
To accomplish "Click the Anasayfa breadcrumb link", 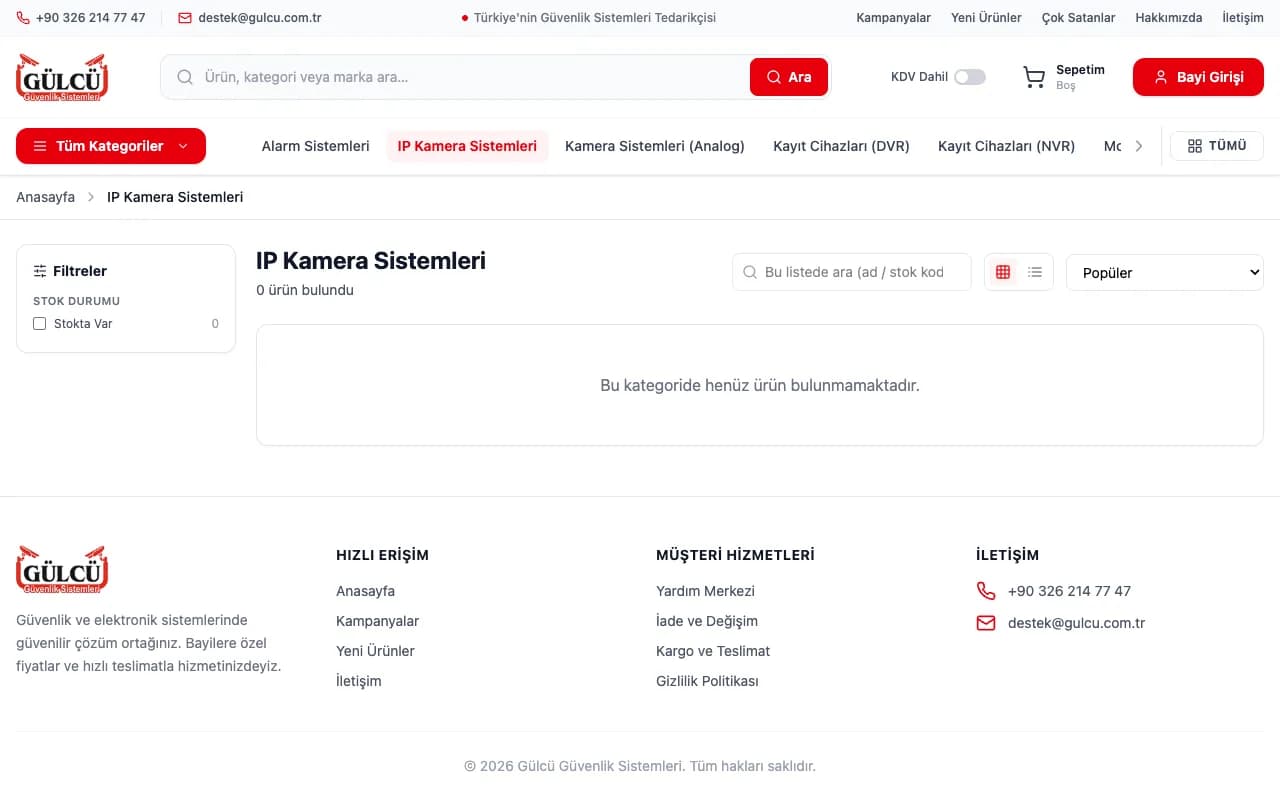I will [45, 197].
